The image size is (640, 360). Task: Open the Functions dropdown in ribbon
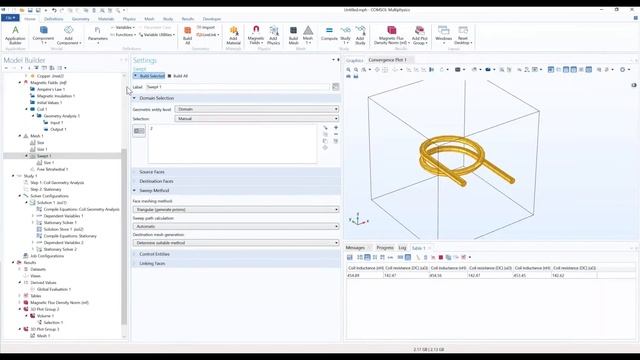click(123, 35)
